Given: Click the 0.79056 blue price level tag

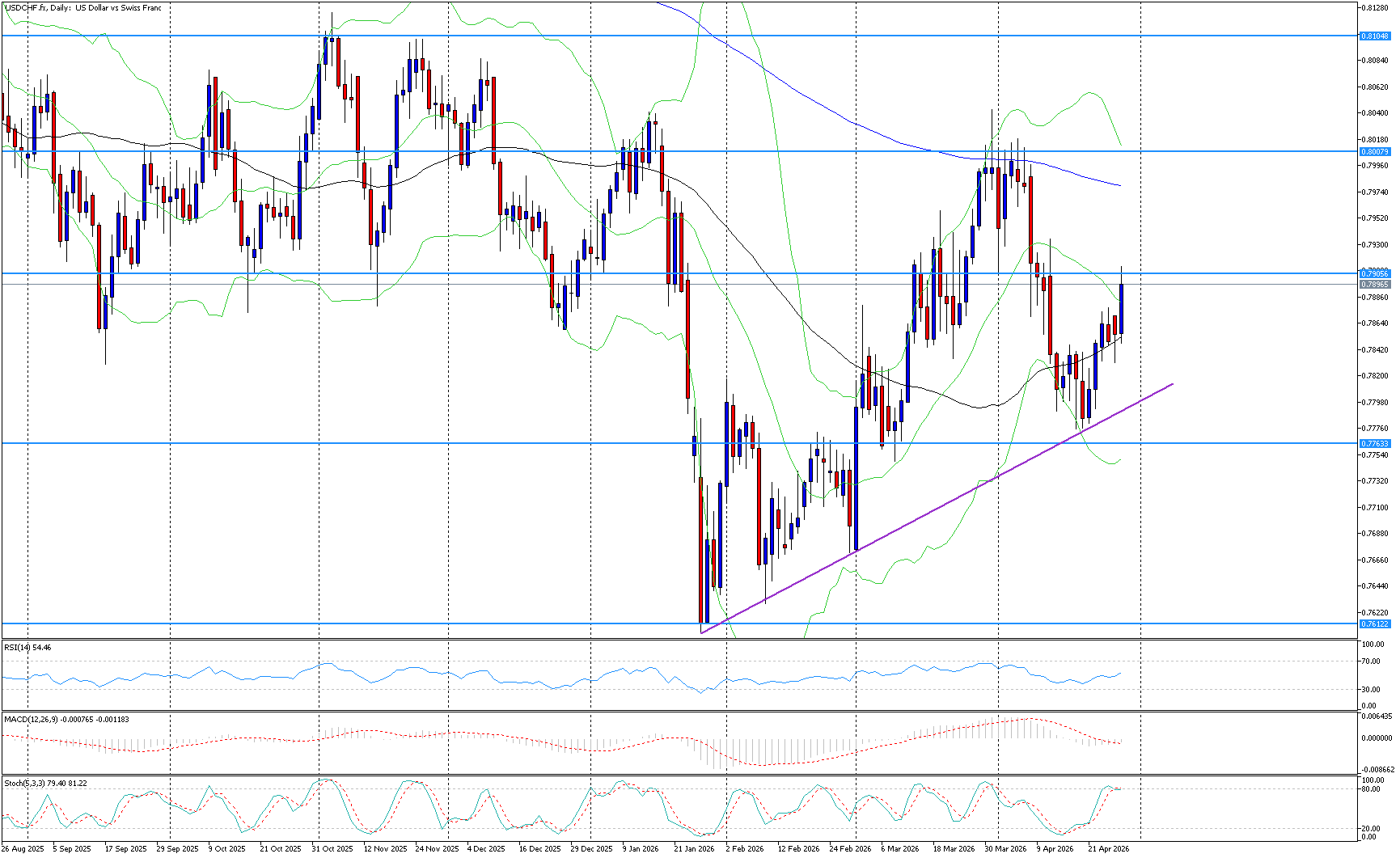Looking at the screenshot, I should pos(1374,274).
